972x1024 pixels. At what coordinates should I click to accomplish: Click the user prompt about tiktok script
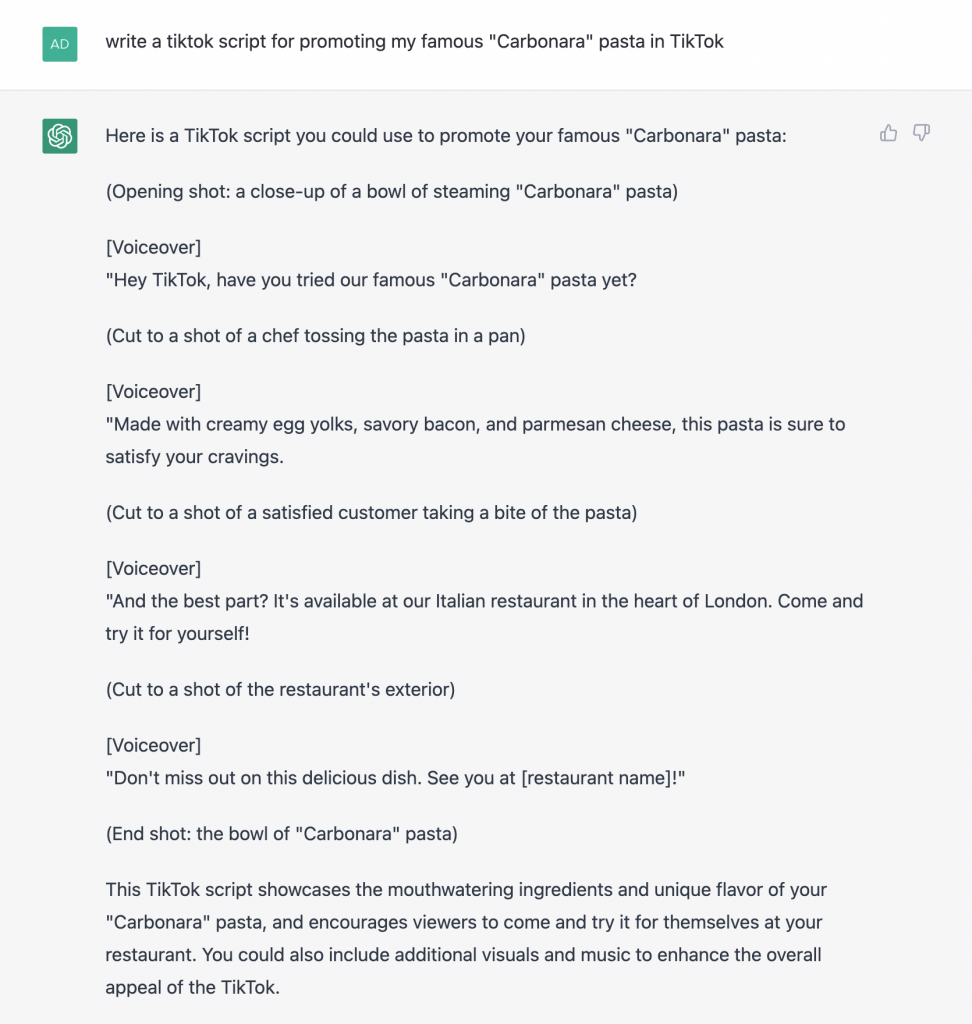pyautogui.click(x=414, y=41)
